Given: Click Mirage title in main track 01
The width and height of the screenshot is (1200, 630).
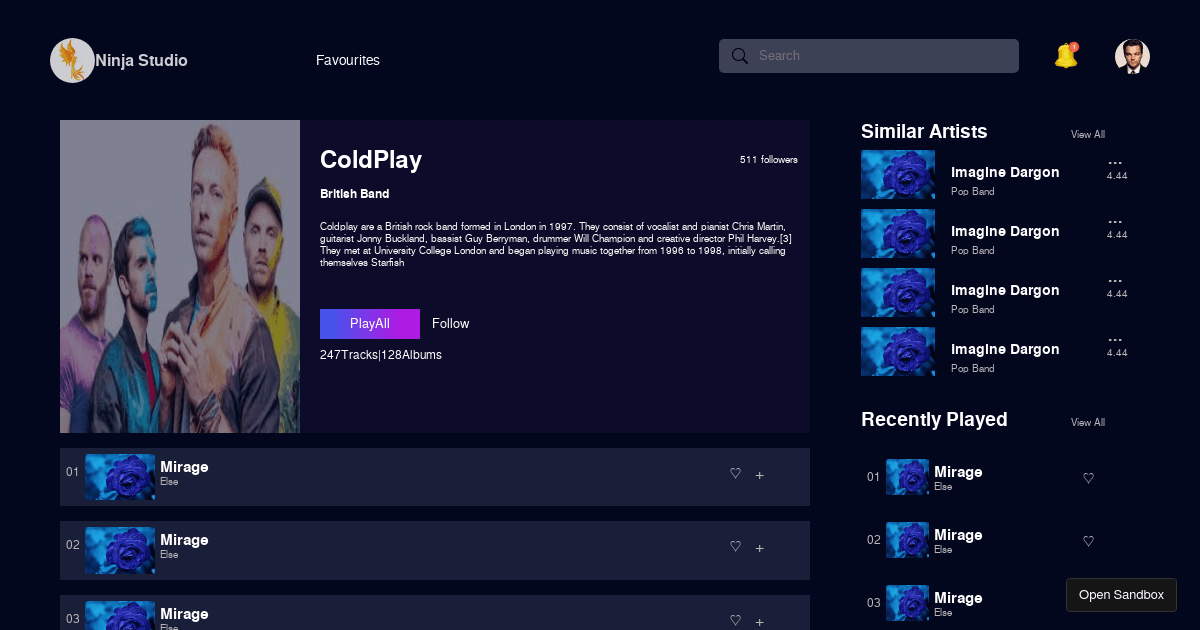Looking at the screenshot, I should click(x=184, y=467).
